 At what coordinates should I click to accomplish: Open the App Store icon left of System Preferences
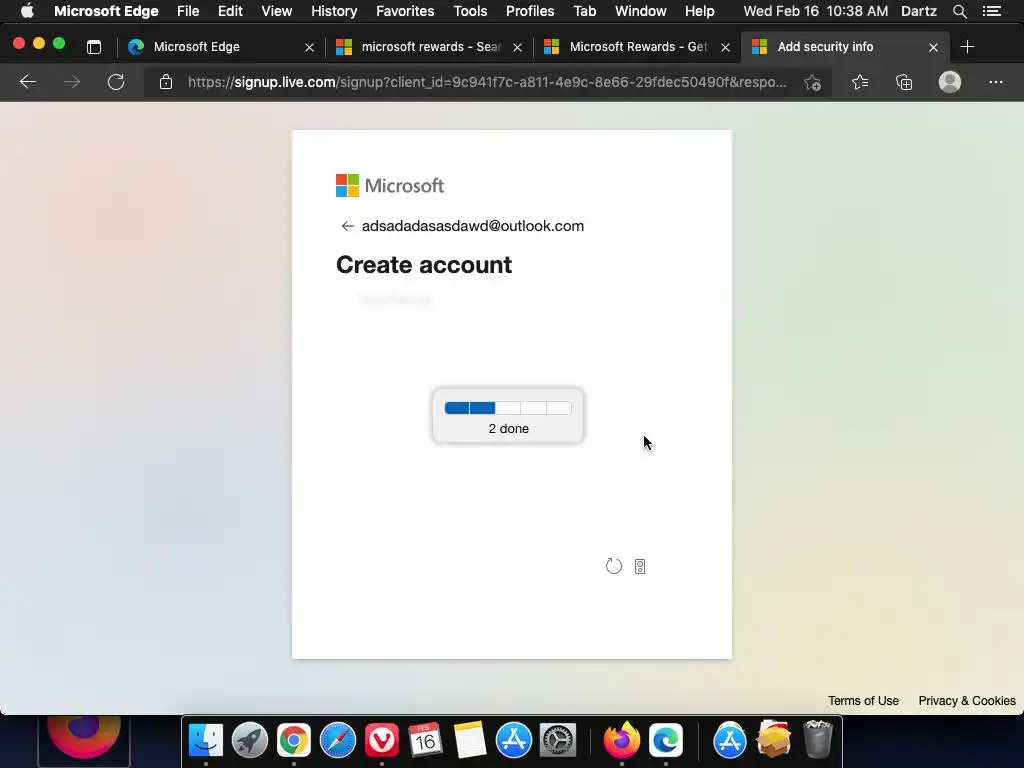(x=514, y=741)
